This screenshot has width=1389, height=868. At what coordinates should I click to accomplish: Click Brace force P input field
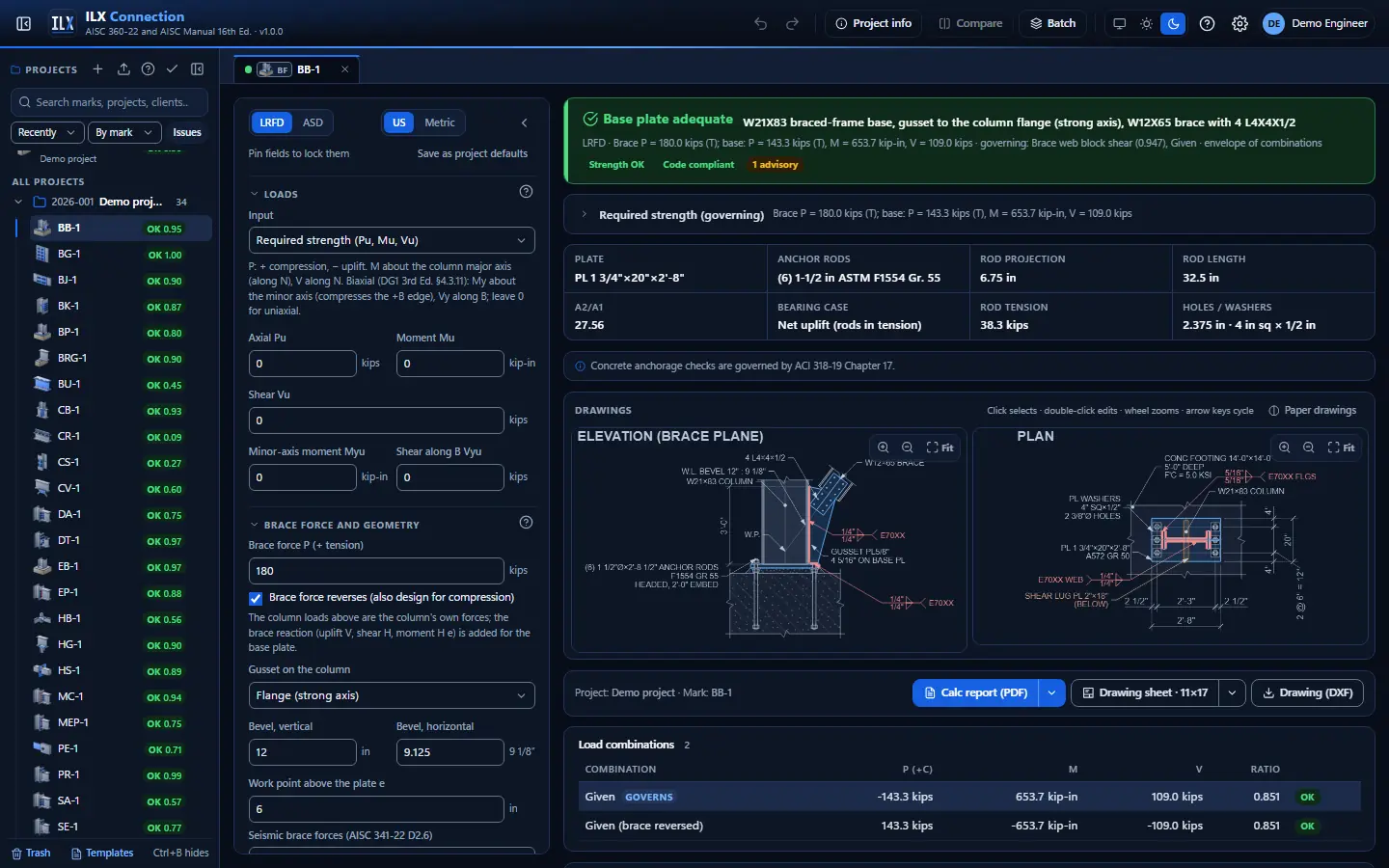(x=376, y=571)
